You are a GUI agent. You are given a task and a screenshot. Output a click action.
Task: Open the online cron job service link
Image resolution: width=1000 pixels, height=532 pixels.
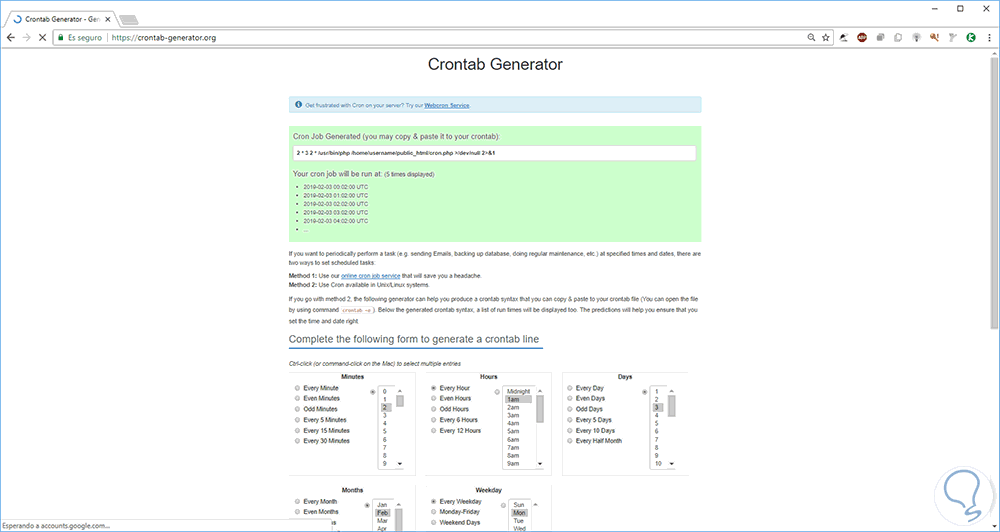[x=371, y=276]
